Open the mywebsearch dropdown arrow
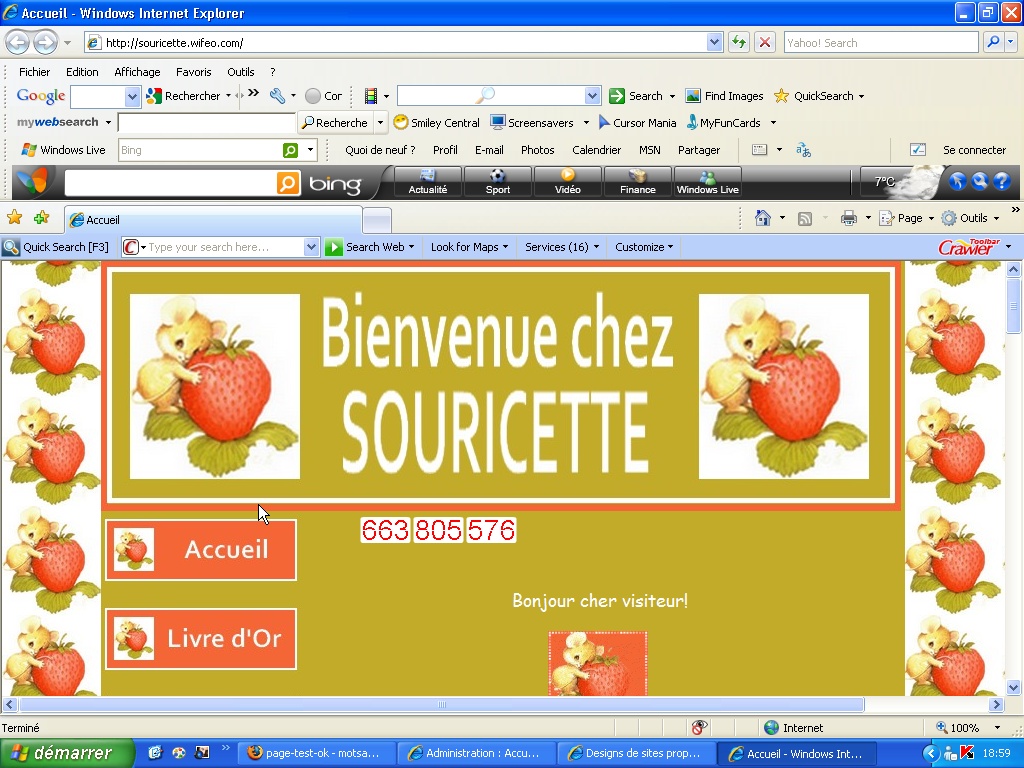Screen dimensions: 1024x768 click(108, 123)
